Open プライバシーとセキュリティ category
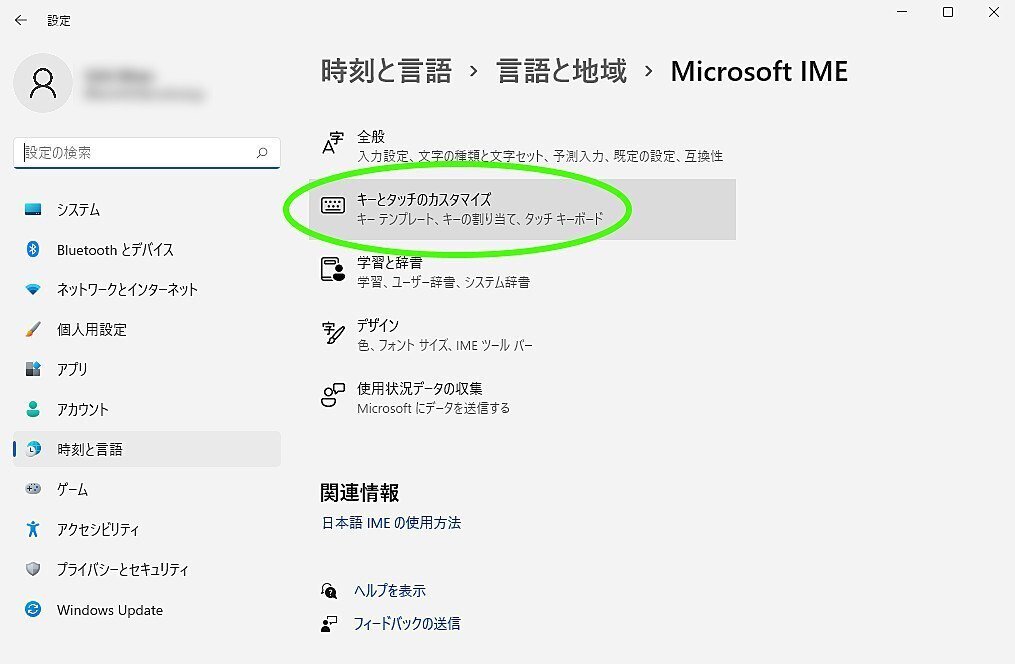The height and width of the screenshot is (664, 1015). point(147,569)
